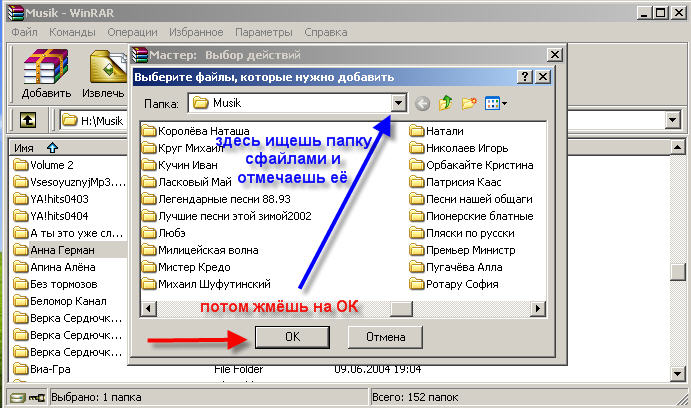The image size is (691, 408).
Task: Click the Выбрано: 1 папка status text
Action: 97,397
